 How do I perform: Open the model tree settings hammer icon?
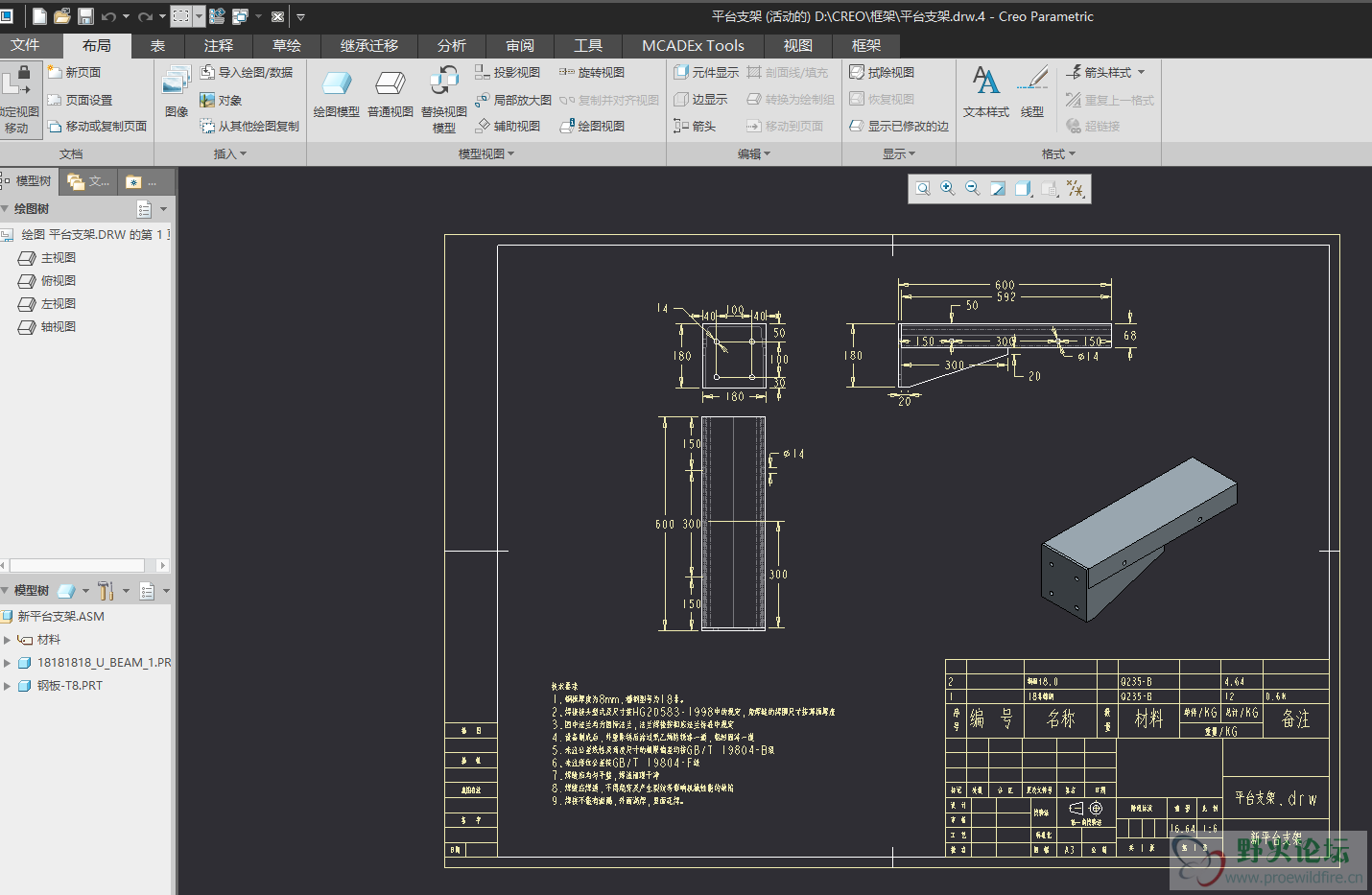(106, 591)
